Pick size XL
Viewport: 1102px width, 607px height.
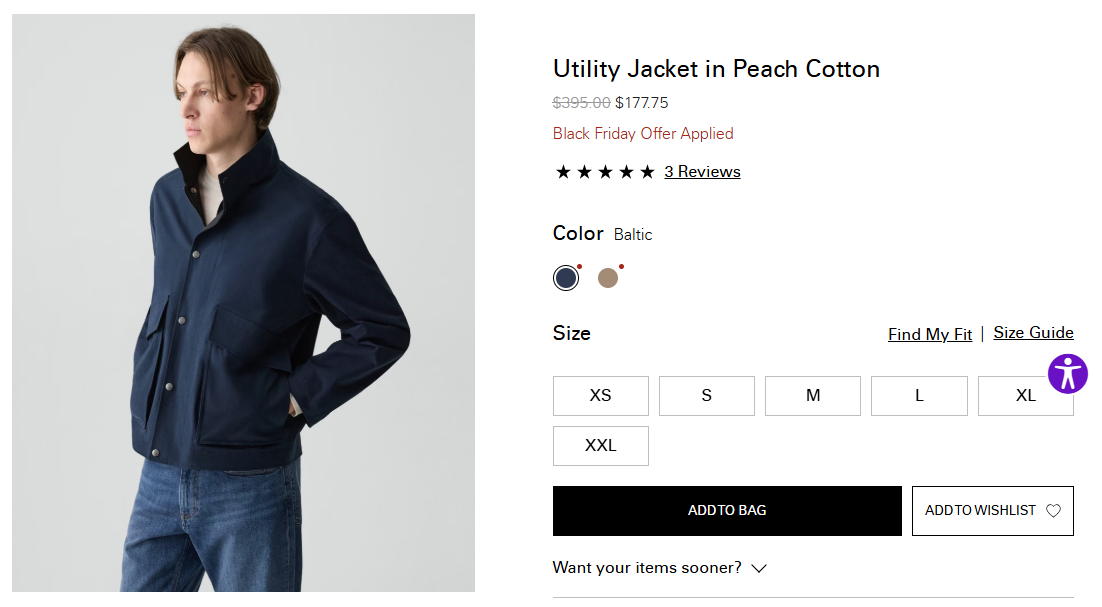(x=1025, y=395)
